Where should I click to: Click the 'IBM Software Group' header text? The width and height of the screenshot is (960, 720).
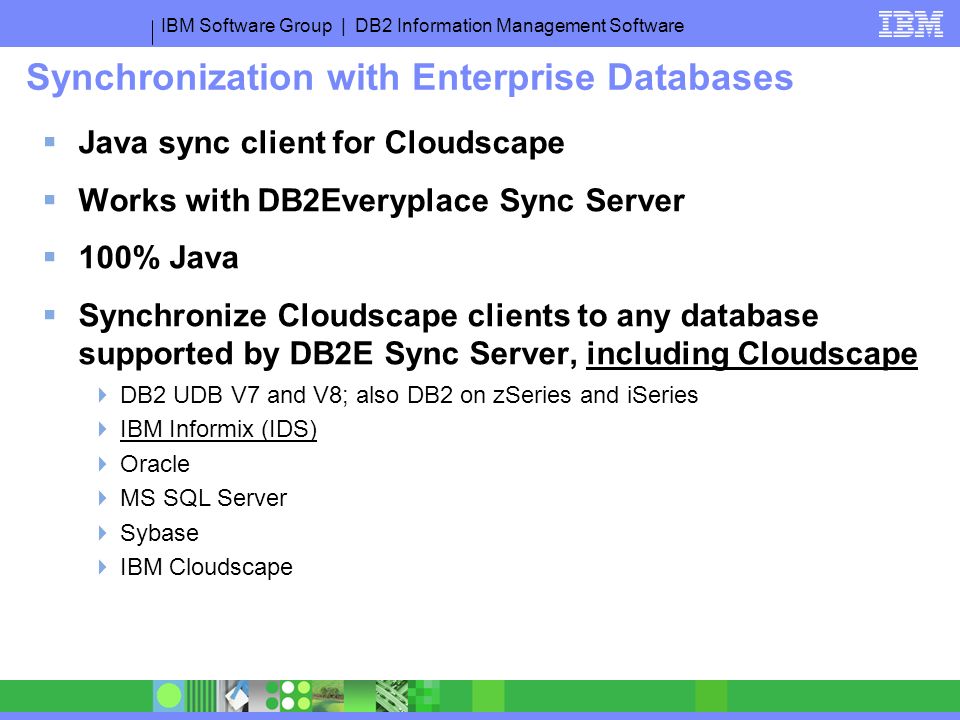tap(246, 26)
